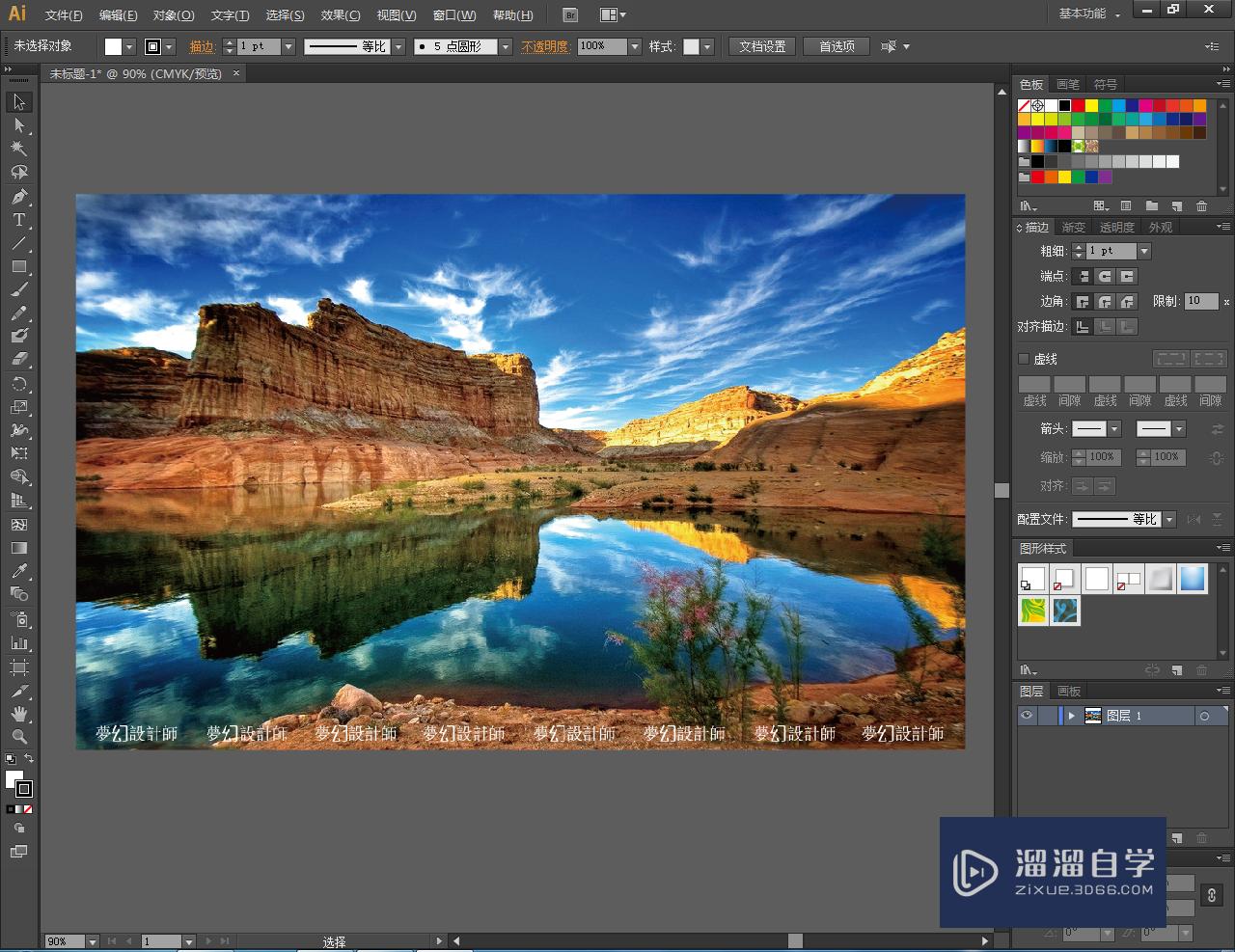Open the 窗口(W) menu
This screenshot has height=952, width=1235.
point(454,15)
